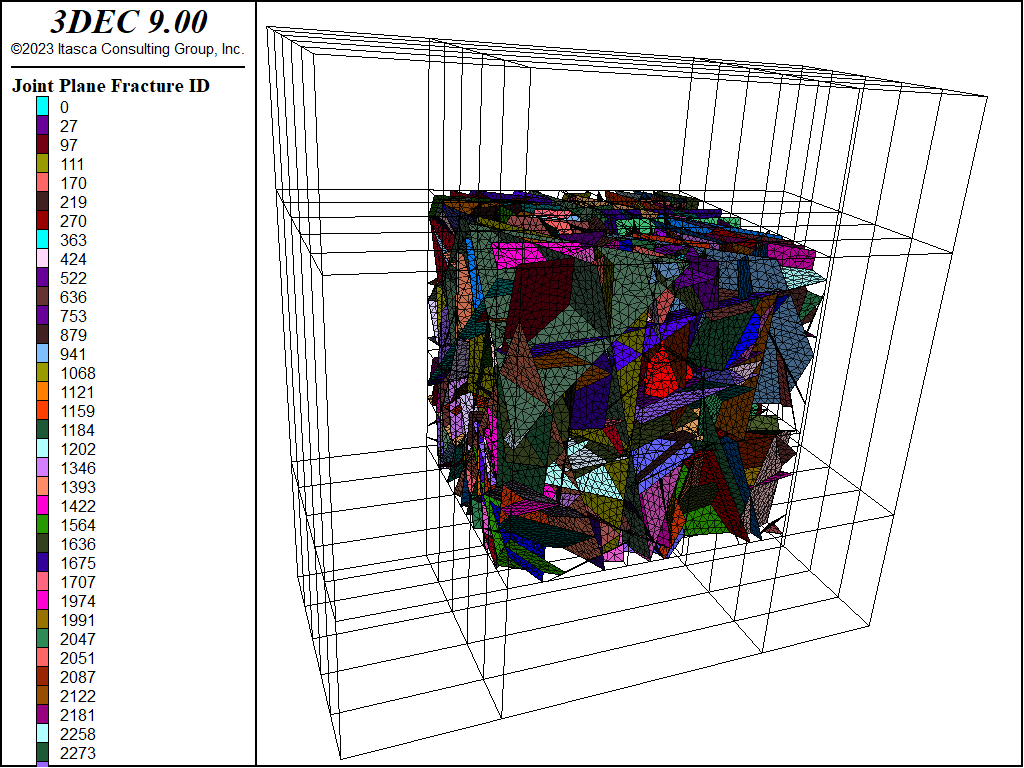Open the Itasca Consulting Group copyright line

point(127,49)
